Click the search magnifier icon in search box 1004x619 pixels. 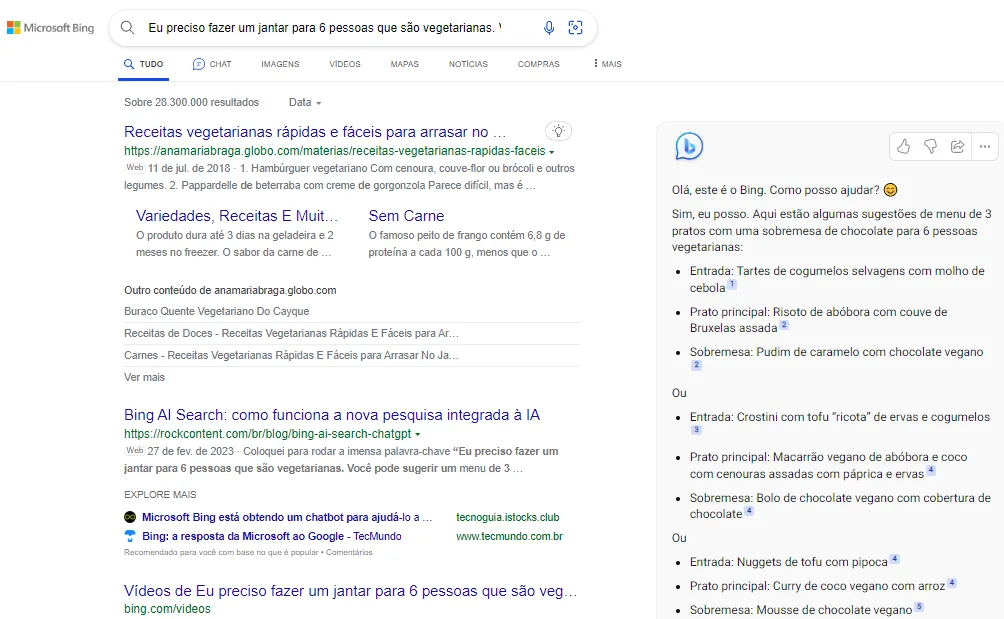(x=127, y=28)
